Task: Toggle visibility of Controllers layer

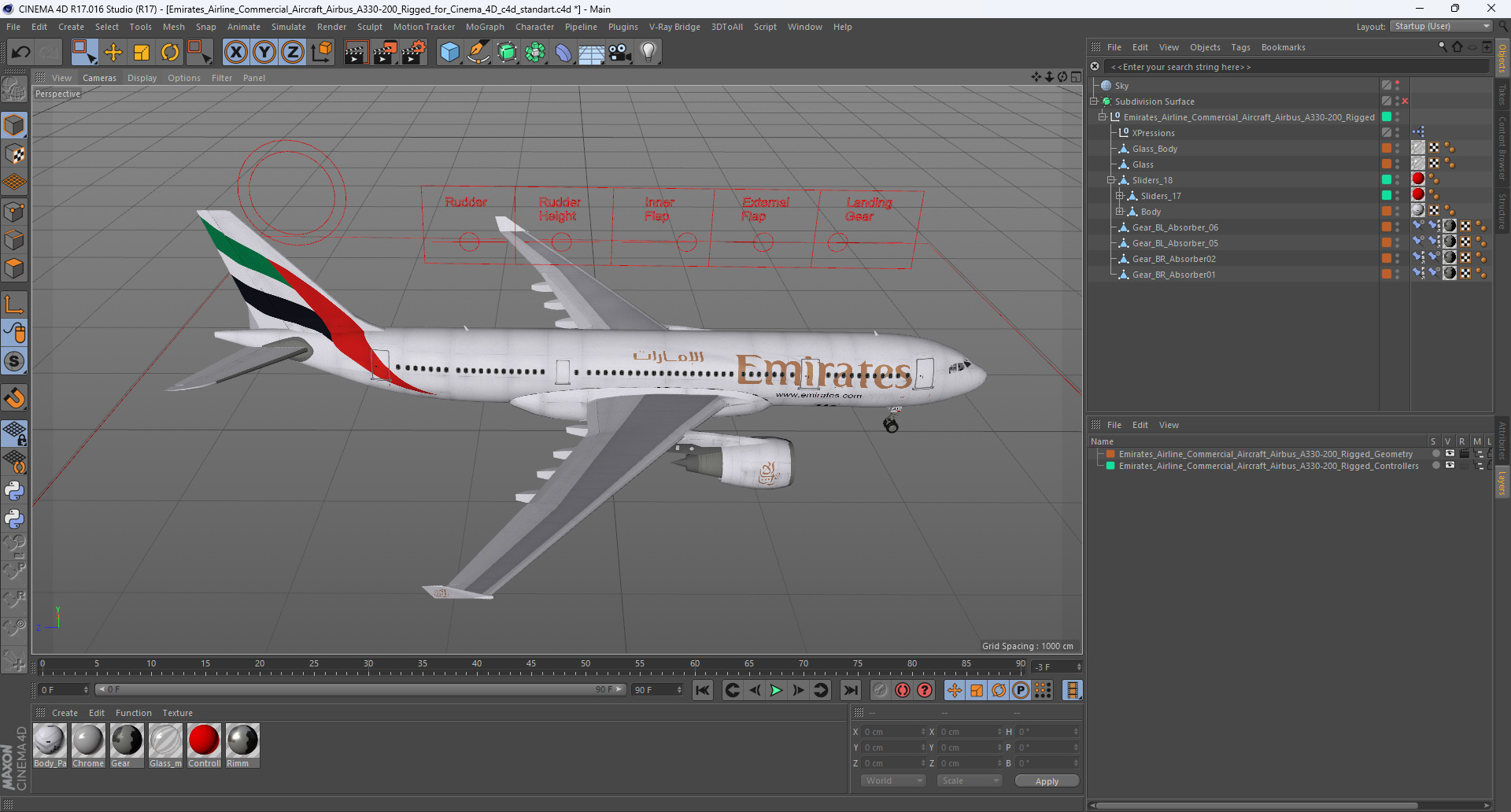Action: (1450, 466)
